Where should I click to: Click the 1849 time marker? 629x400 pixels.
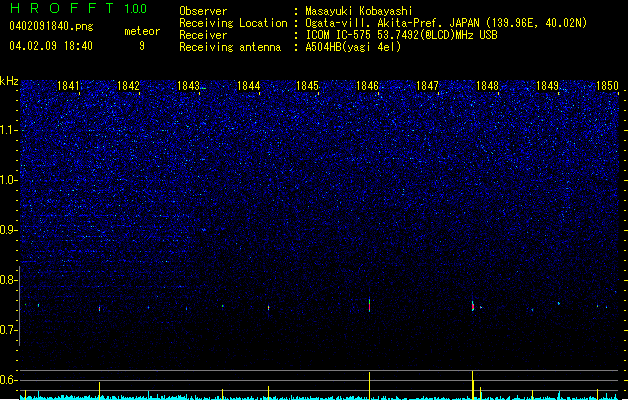(548, 86)
